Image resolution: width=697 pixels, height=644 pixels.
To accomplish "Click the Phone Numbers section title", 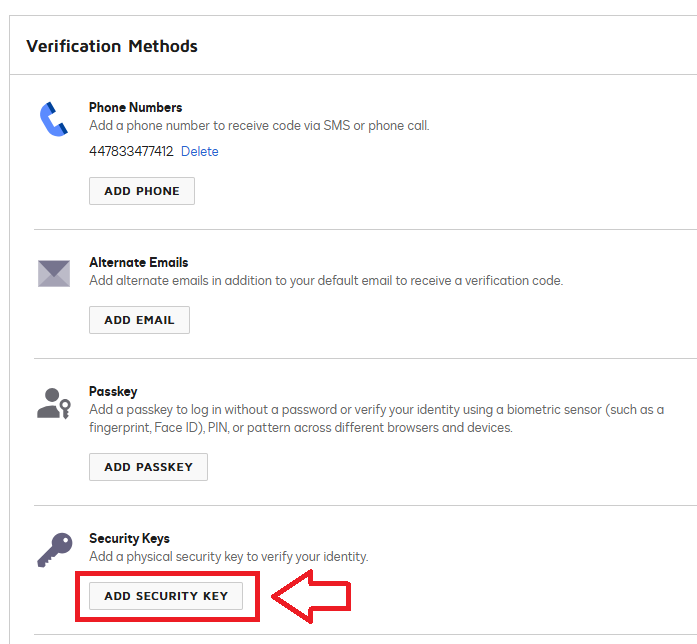I will point(135,107).
